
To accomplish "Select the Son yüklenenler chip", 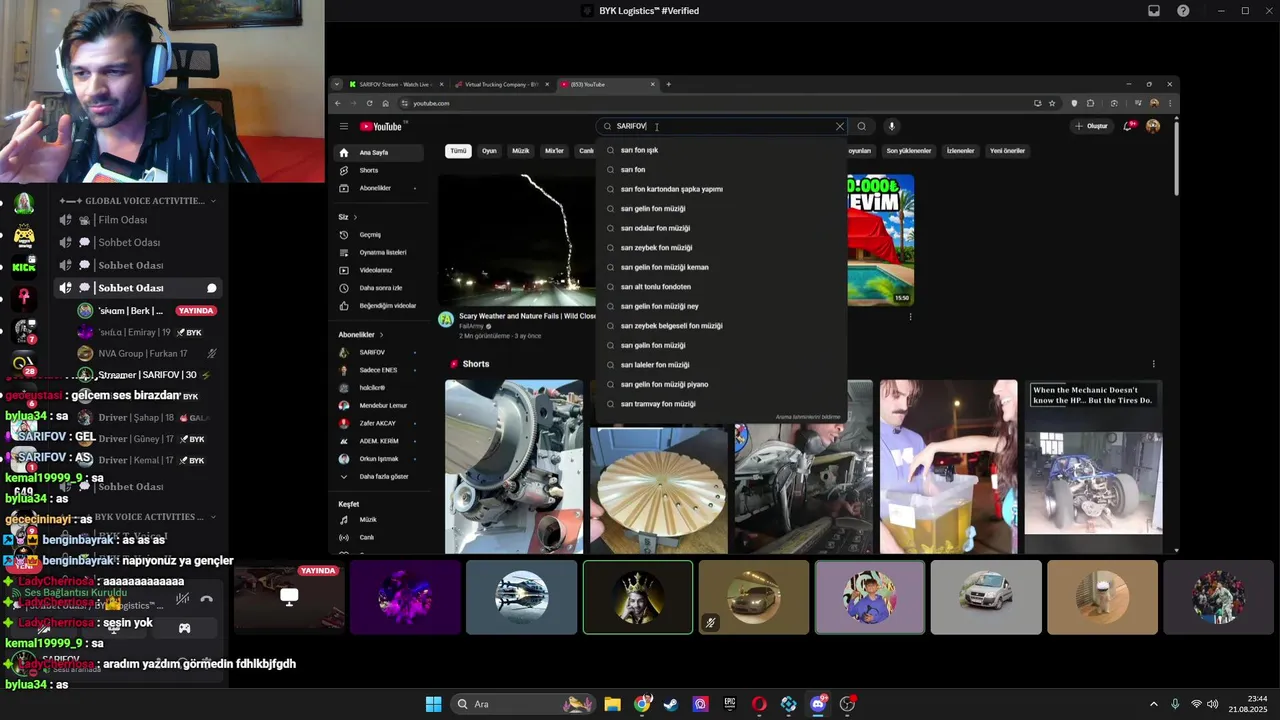I will point(908,151).
